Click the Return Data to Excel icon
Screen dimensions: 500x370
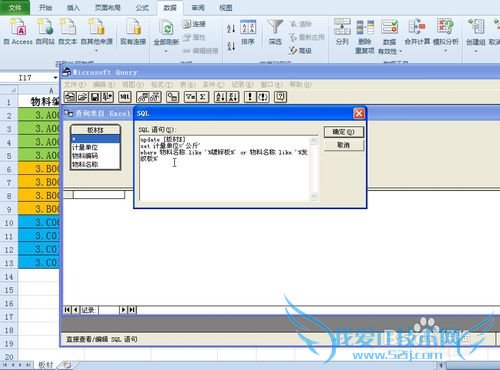(x=107, y=97)
